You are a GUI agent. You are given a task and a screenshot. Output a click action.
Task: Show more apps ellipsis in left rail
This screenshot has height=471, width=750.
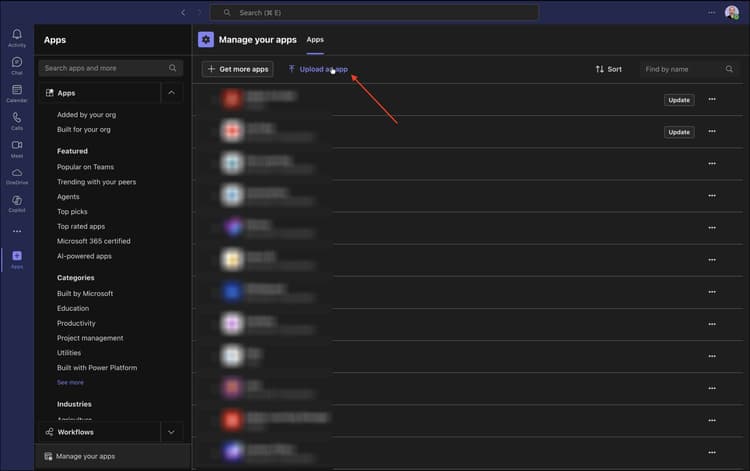point(17,231)
